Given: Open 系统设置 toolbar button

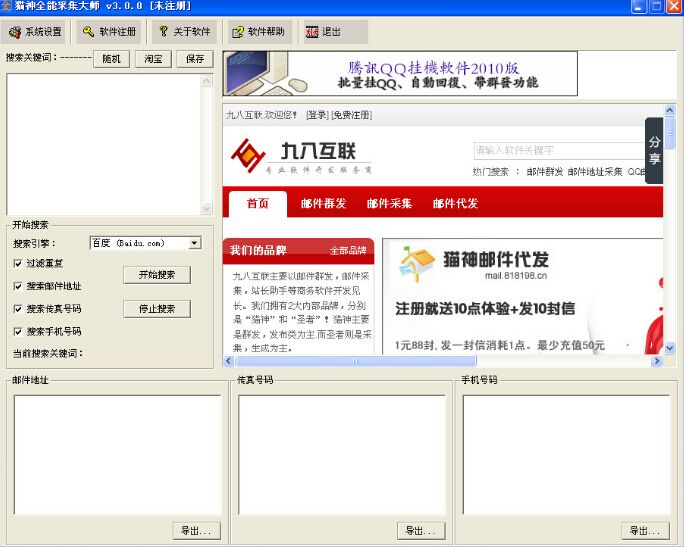Looking at the screenshot, I should (36, 32).
